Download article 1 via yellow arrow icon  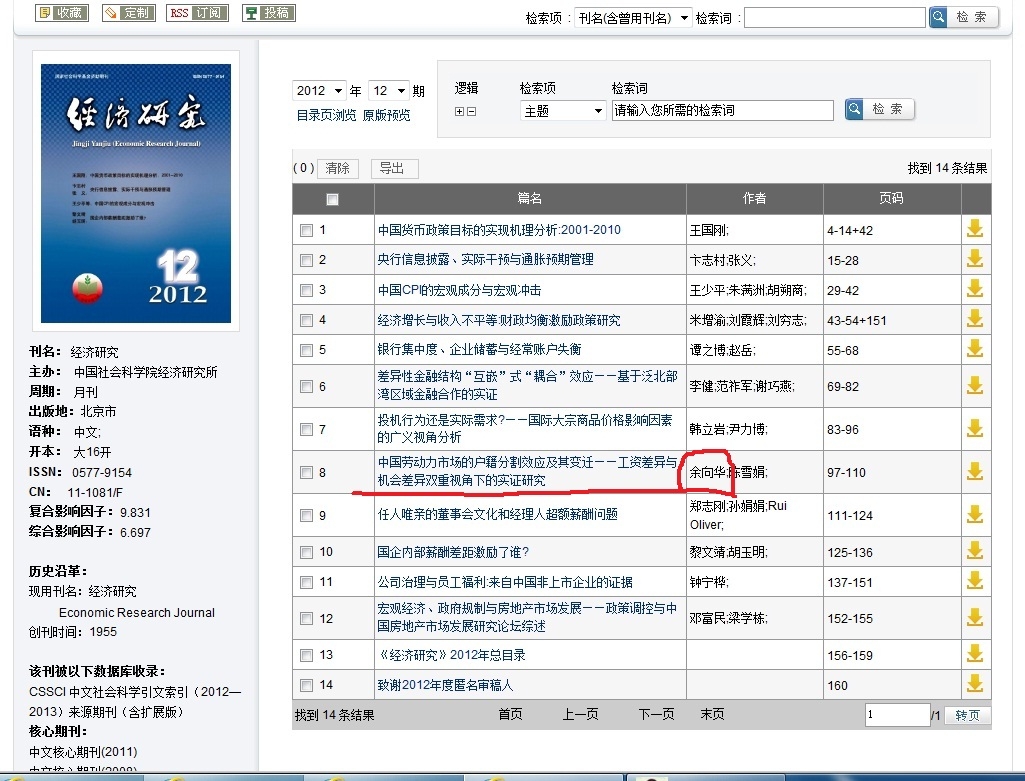(x=974, y=229)
